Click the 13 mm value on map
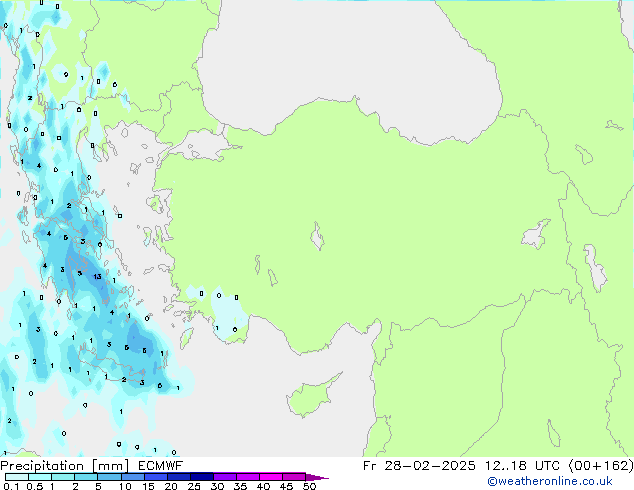 (97, 277)
